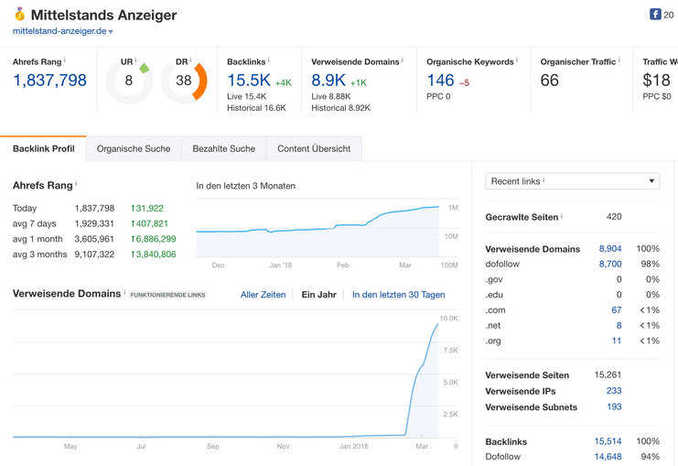Viewport: 678px width, 466px height.
Task: Select the Aller Zeiten time range
Action: (x=263, y=295)
